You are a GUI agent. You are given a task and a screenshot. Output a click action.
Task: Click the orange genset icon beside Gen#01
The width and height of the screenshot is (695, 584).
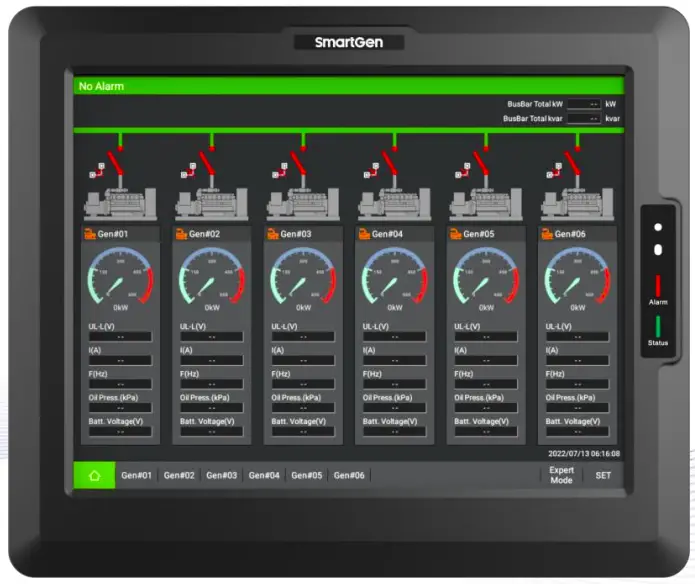point(90,234)
